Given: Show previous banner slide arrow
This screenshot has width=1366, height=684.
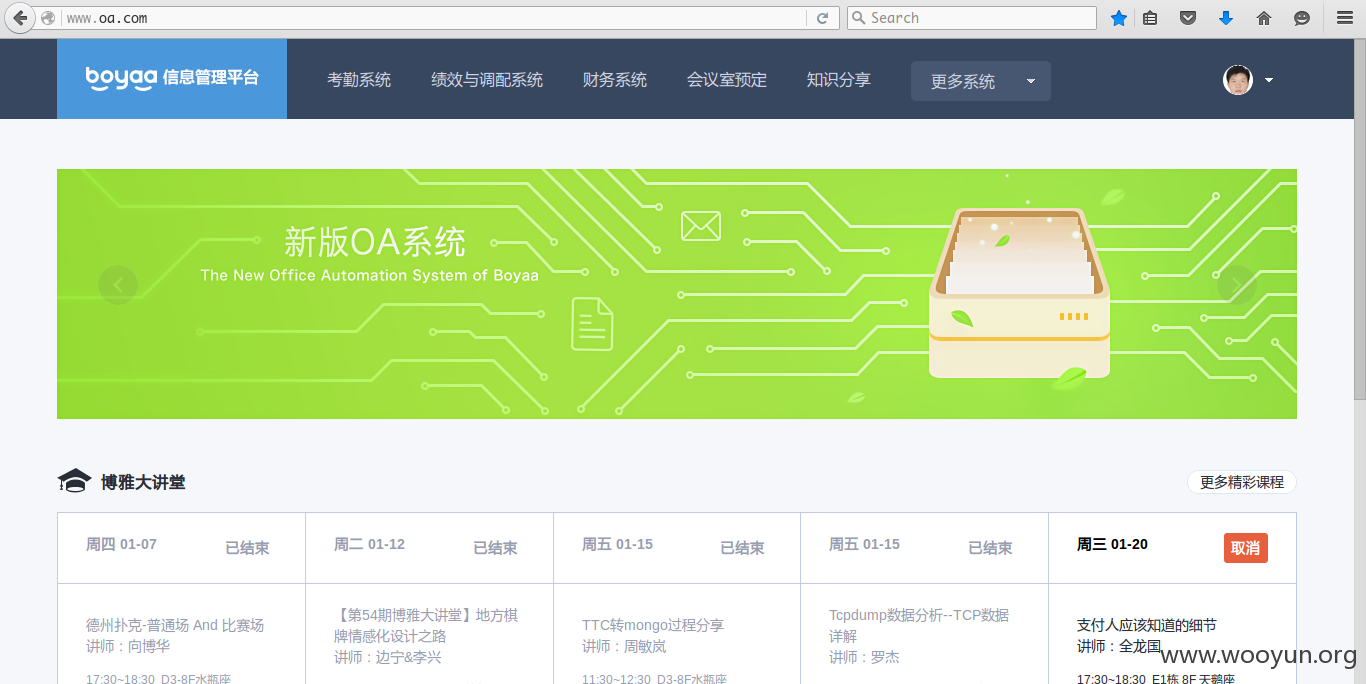Looking at the screenshot, I should (x=118, y=285).
